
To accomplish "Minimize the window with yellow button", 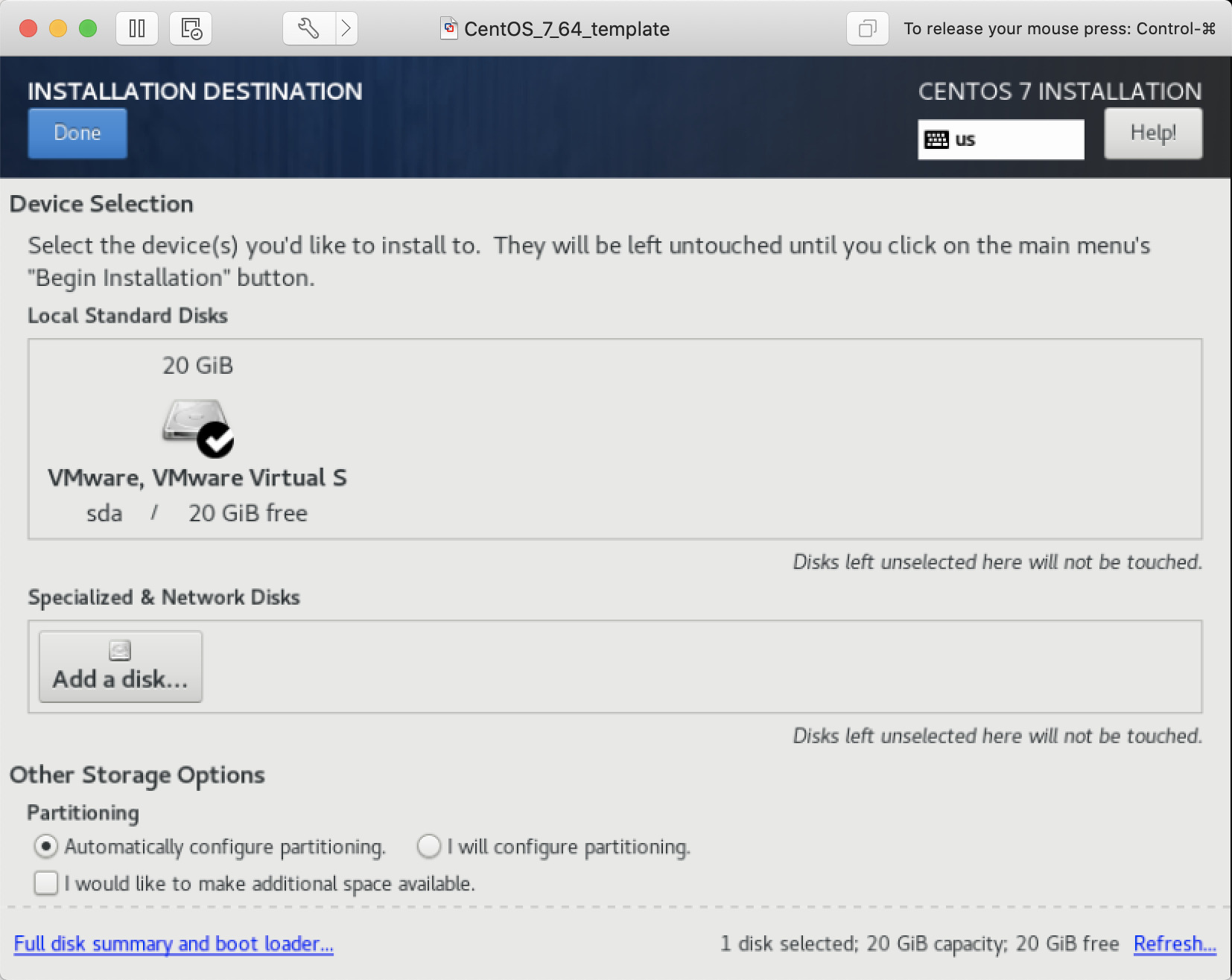I will coord(58,29).
